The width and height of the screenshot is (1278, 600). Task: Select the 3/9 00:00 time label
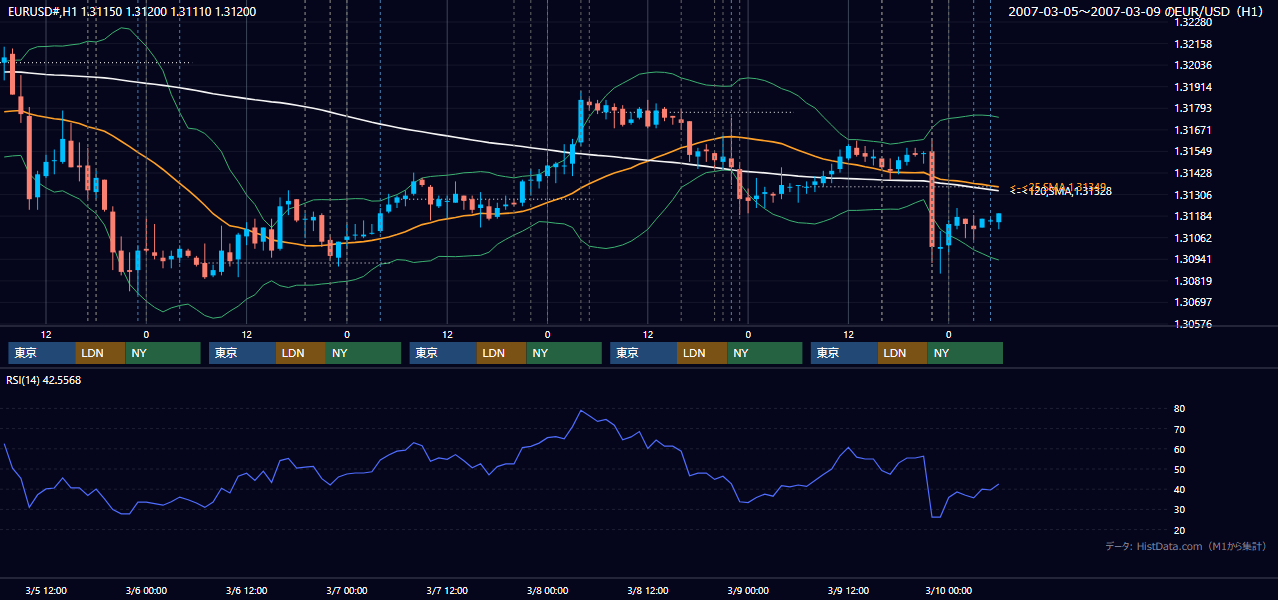[x=748, y=590]
